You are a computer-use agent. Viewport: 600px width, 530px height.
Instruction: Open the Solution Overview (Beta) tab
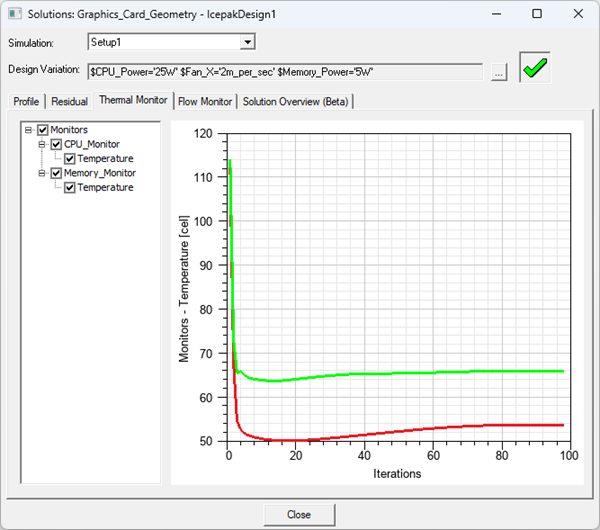click(x=295, y=101)
